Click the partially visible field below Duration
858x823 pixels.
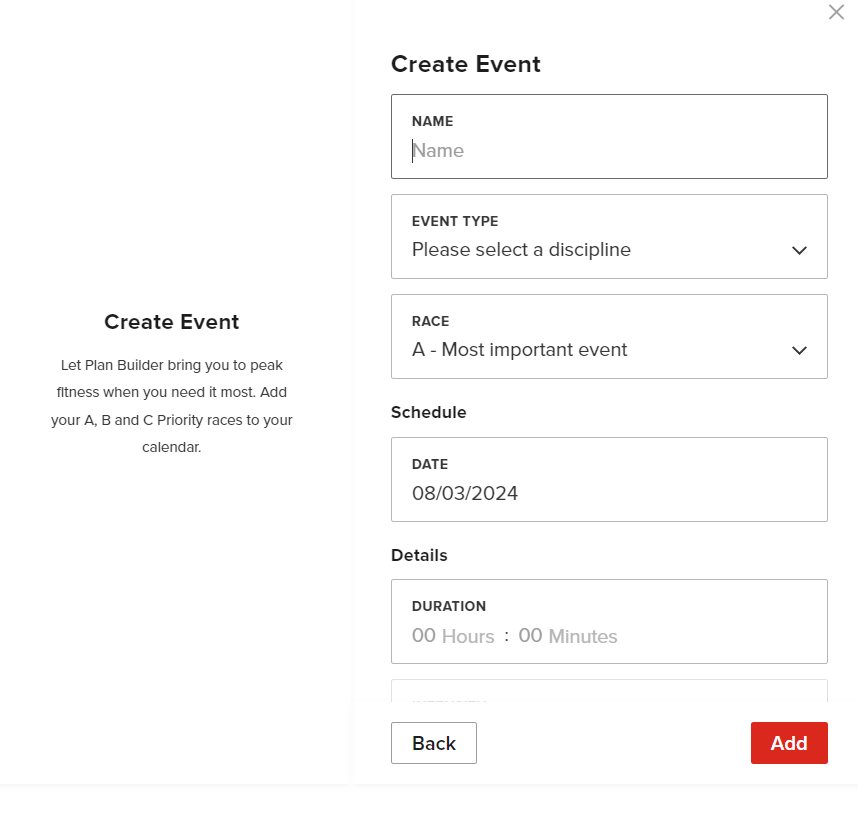point(608,691)
